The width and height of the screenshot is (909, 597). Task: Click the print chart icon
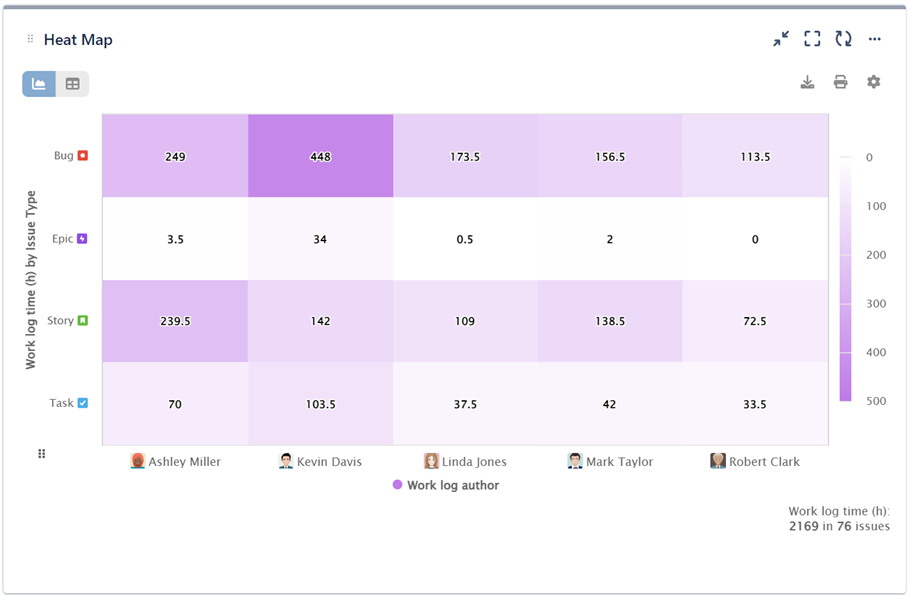click(x=840, y=82)
